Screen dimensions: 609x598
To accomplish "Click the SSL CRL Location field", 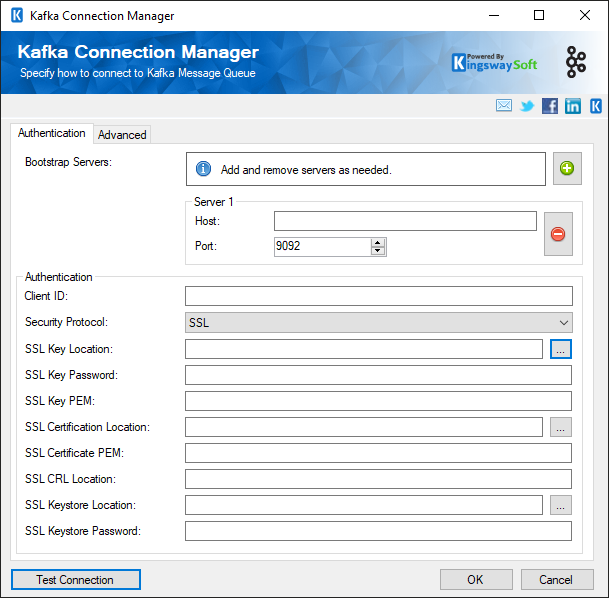I will pos(378,479).
